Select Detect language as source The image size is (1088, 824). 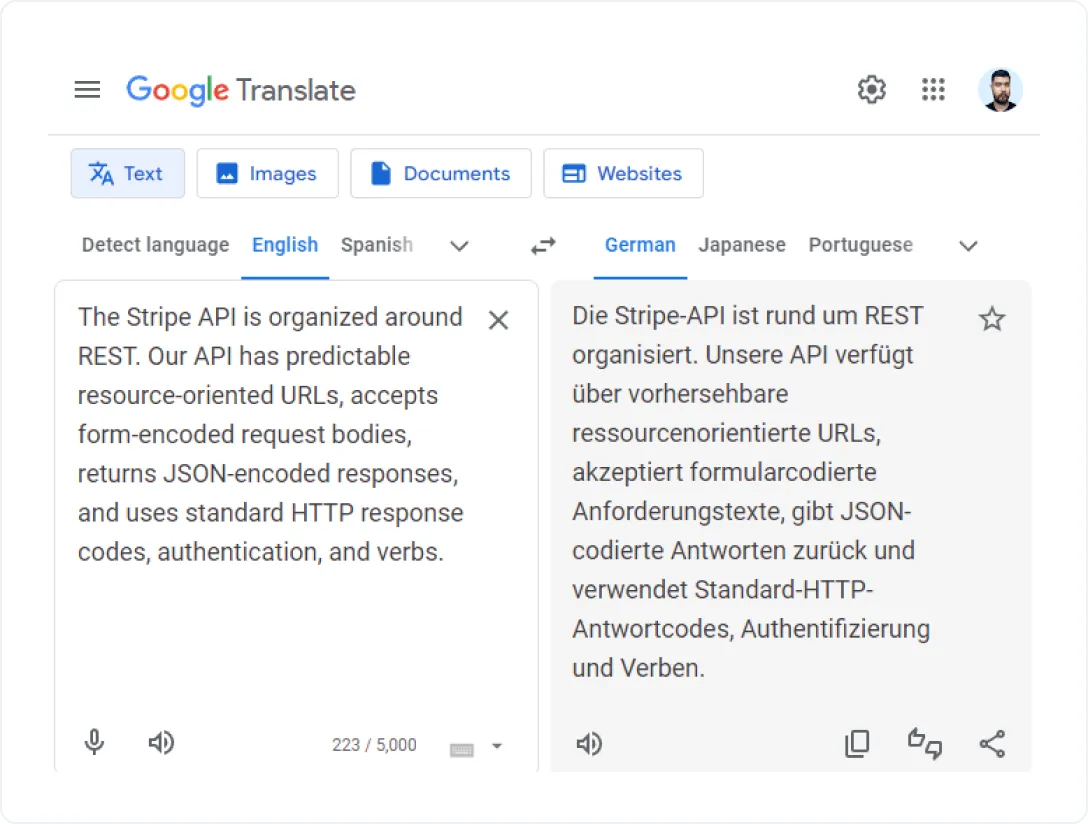155,245
